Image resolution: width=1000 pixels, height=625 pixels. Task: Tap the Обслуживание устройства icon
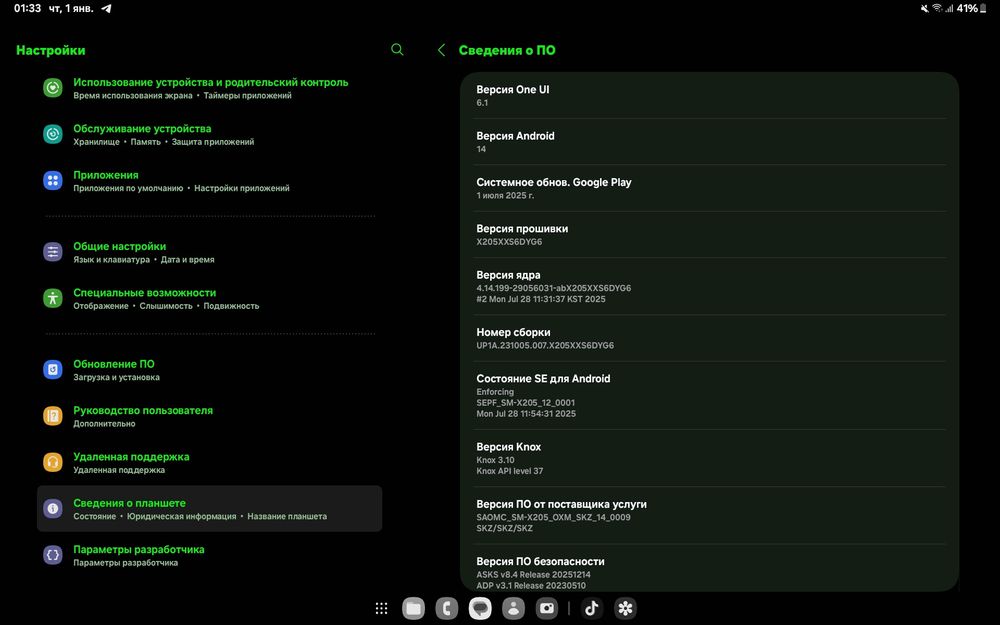(53, 134)
